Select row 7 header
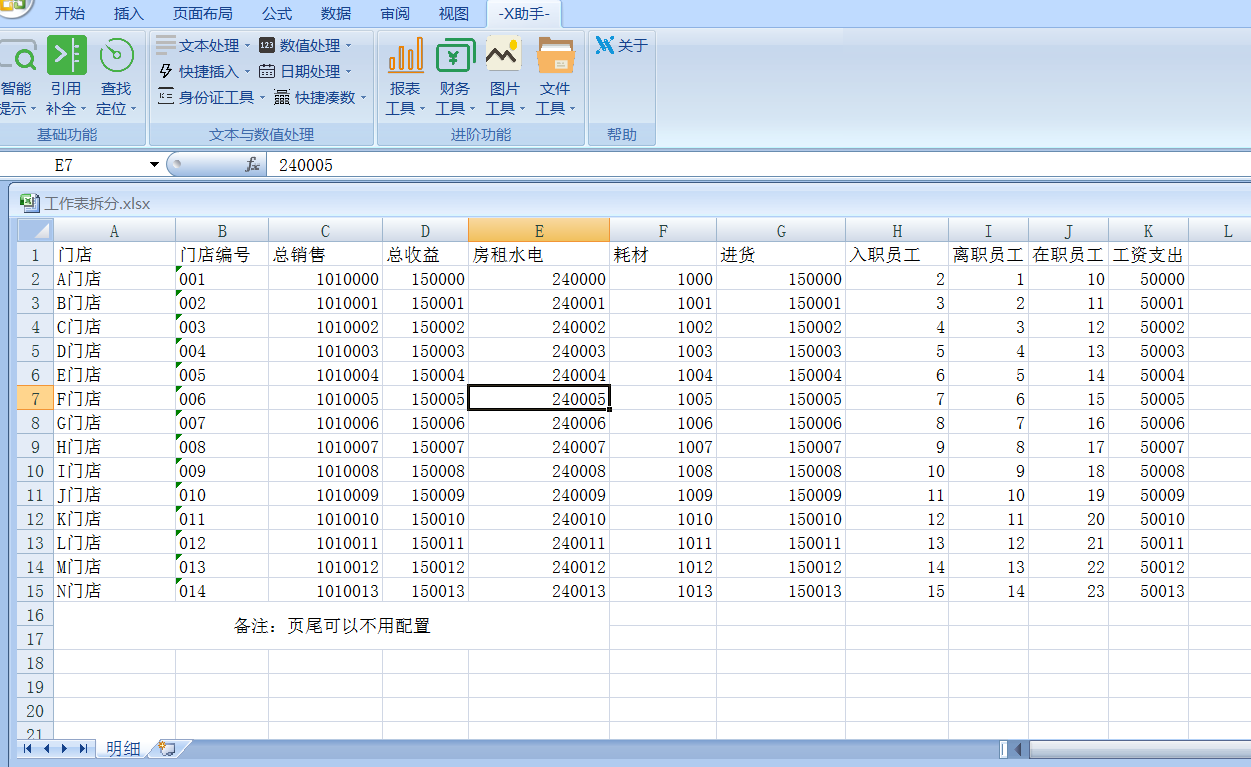The height and width of the screenshot is (767, 1251). point(35,398)
